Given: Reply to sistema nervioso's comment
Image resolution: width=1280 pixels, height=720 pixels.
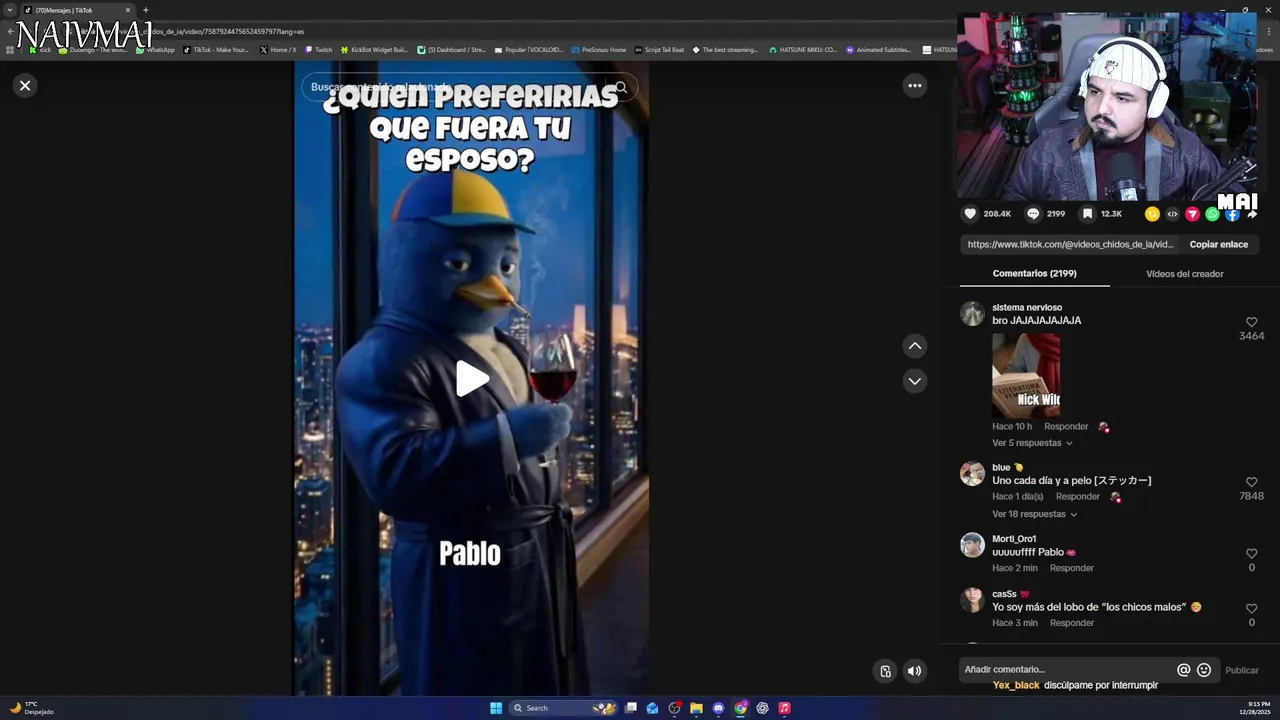Looking at the screenshot, I should [x=1066, y=427].
